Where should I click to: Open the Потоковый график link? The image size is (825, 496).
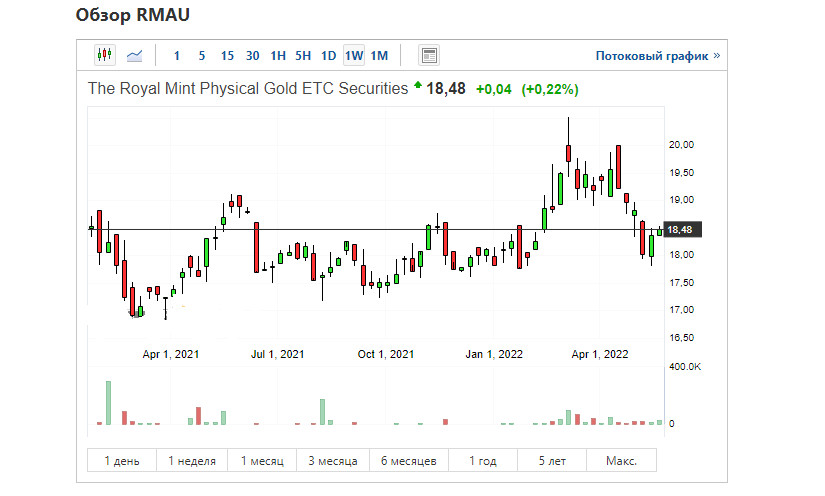click(658, 56)
